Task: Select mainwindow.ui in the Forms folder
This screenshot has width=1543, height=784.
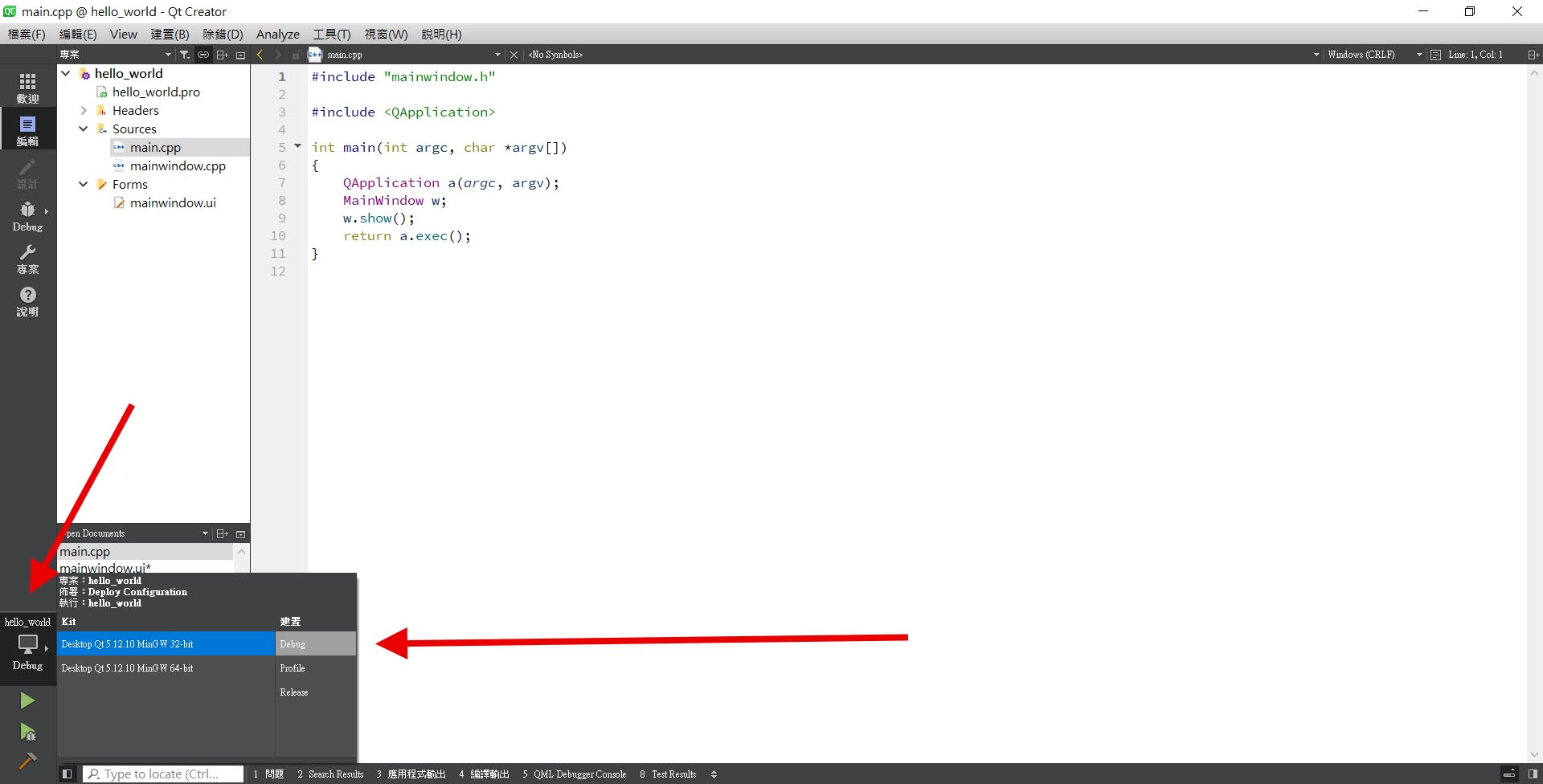Action: coord(173,202)
